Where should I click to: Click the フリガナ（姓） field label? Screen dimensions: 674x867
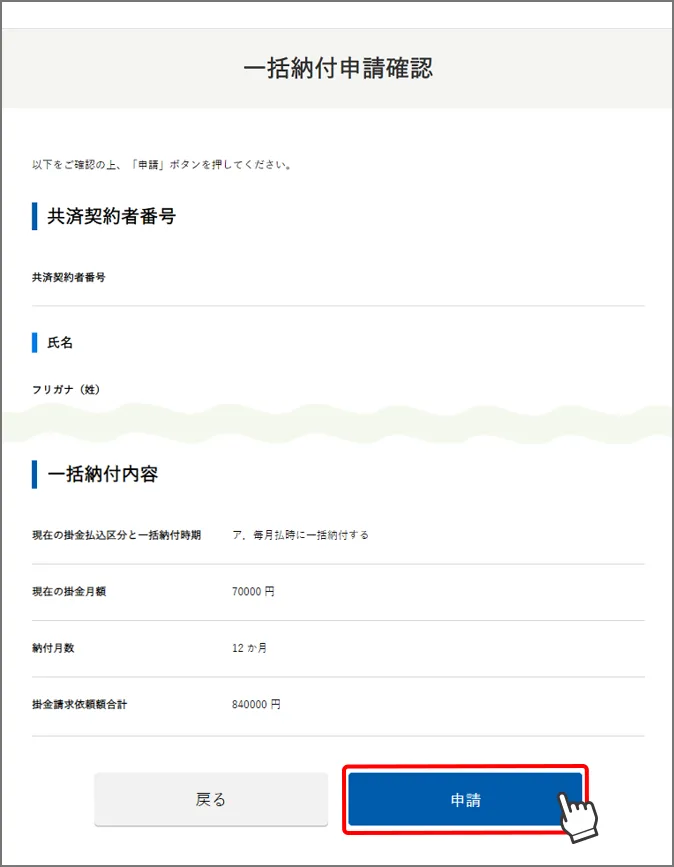tap(66, 389)
